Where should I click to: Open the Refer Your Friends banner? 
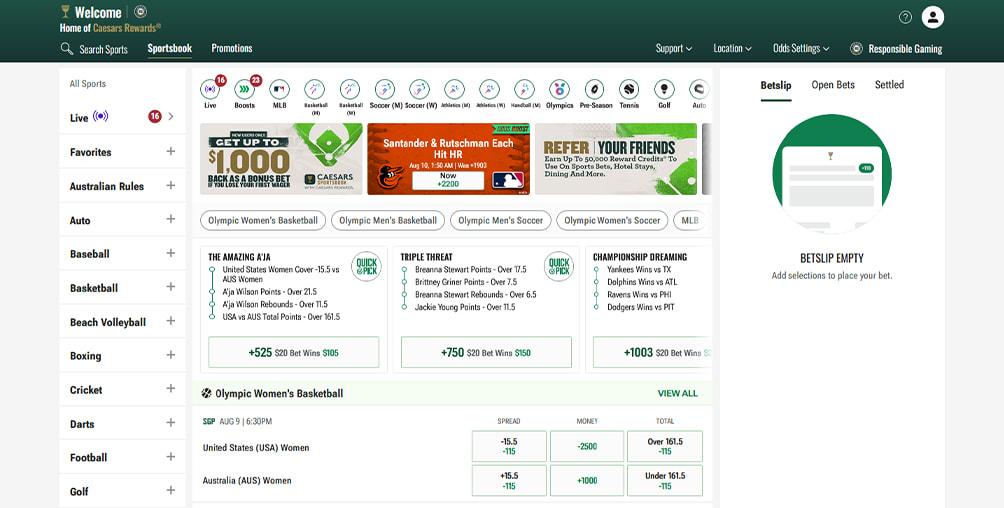tap(616, 159)
